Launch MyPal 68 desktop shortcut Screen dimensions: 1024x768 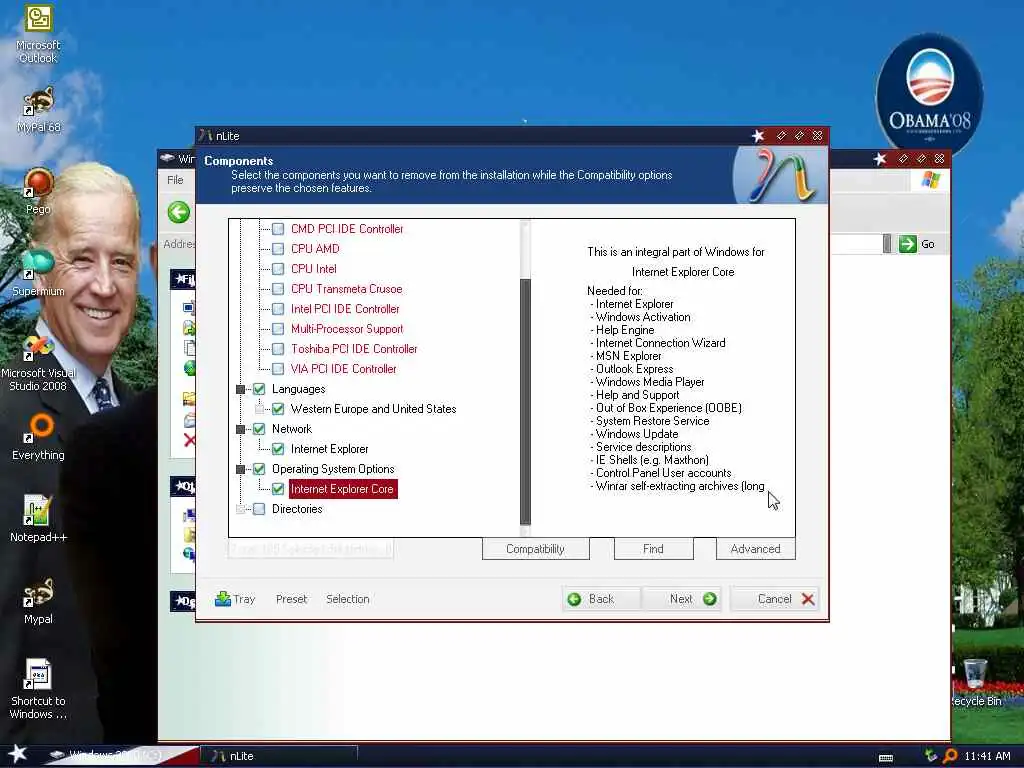click(38, 108)
